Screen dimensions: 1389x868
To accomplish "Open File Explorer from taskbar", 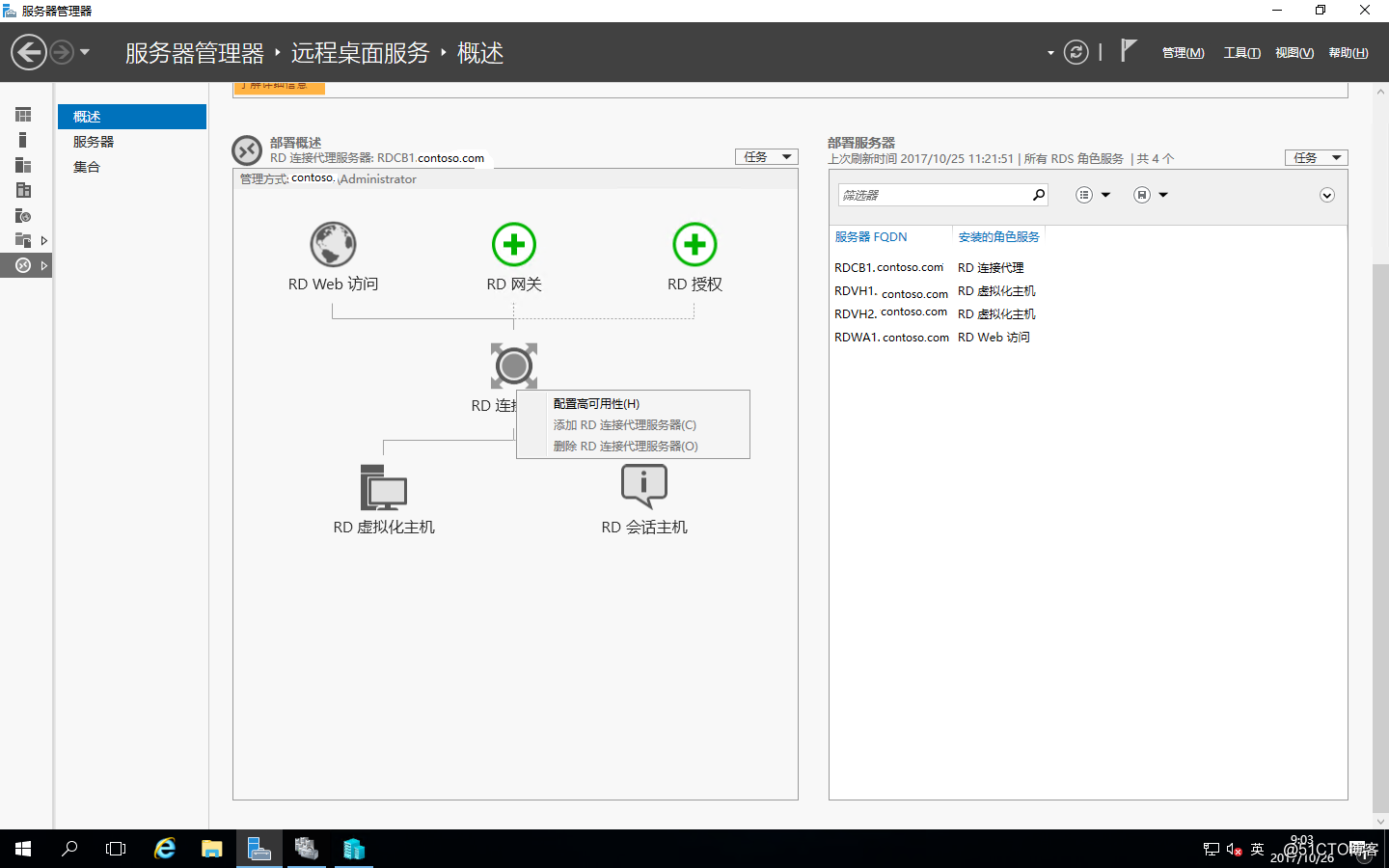I will 212,849.
